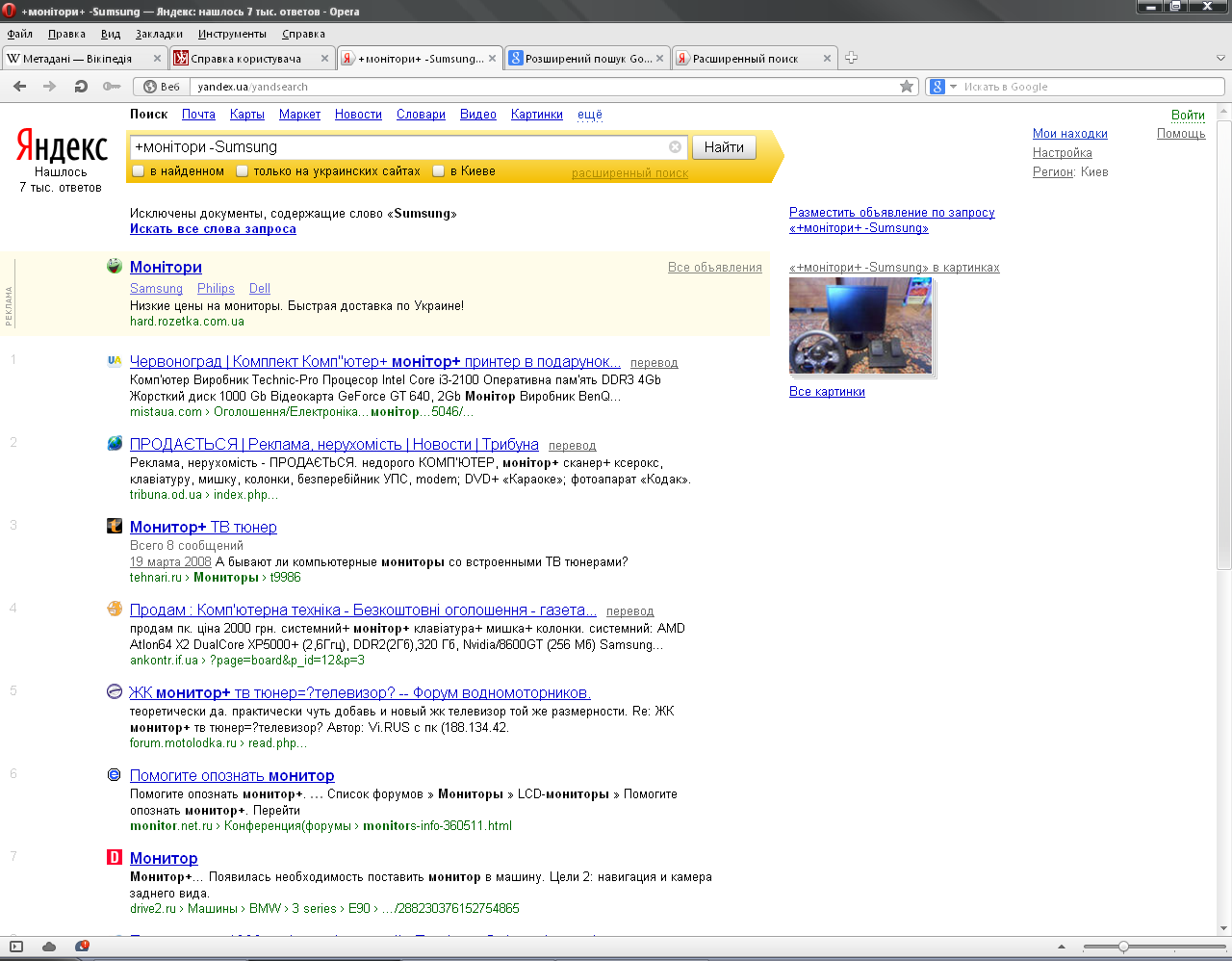The width and height of the screenshot is (1232, 961).
Task: Open the Правка menu
Action: point(66,34)
